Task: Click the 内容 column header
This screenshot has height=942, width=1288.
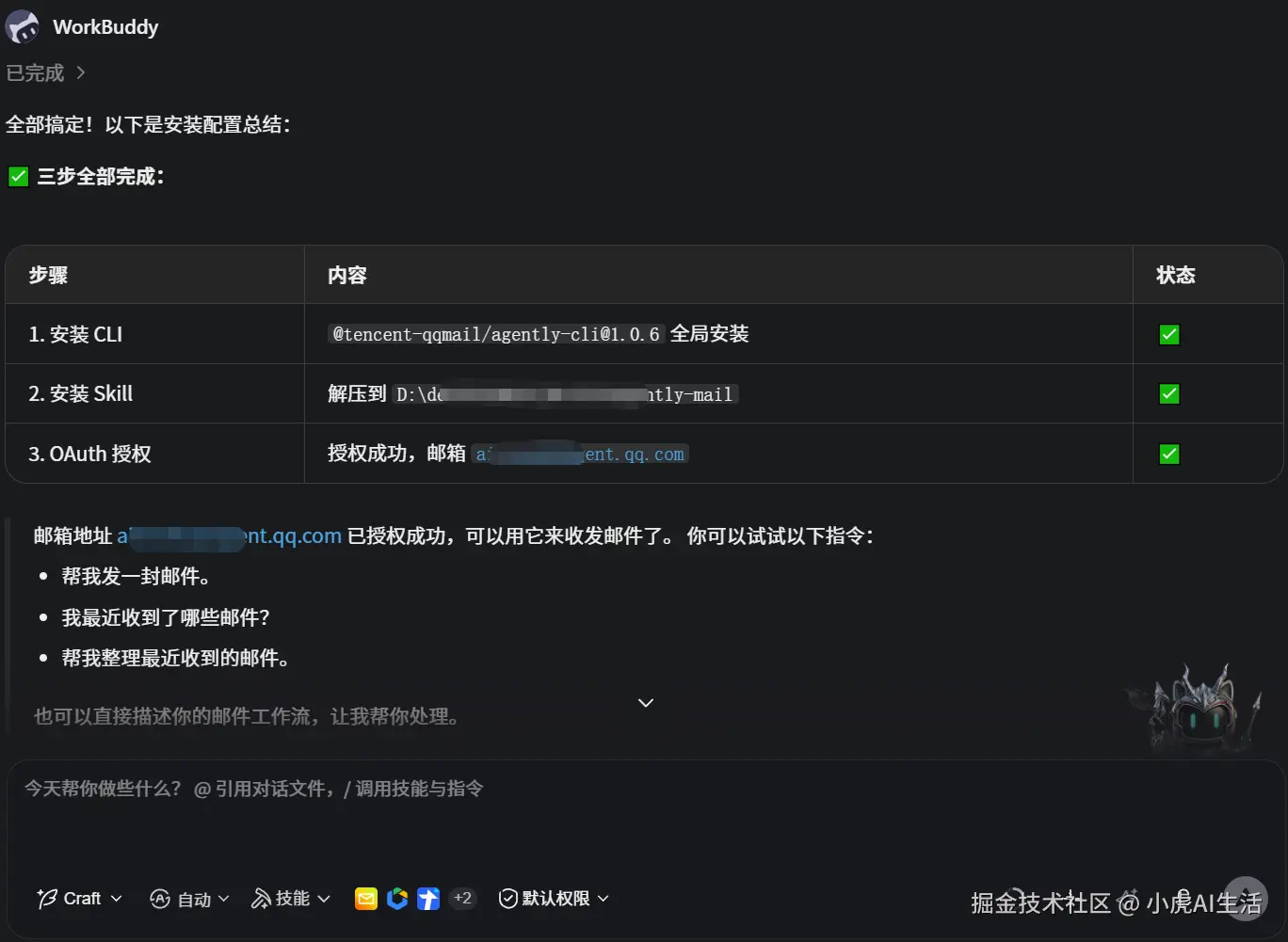Action: coord(347,275)
